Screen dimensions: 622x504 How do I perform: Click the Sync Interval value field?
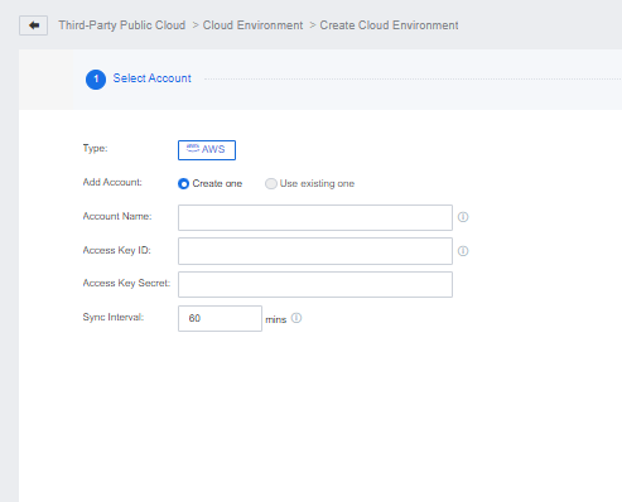pos(220,318)
